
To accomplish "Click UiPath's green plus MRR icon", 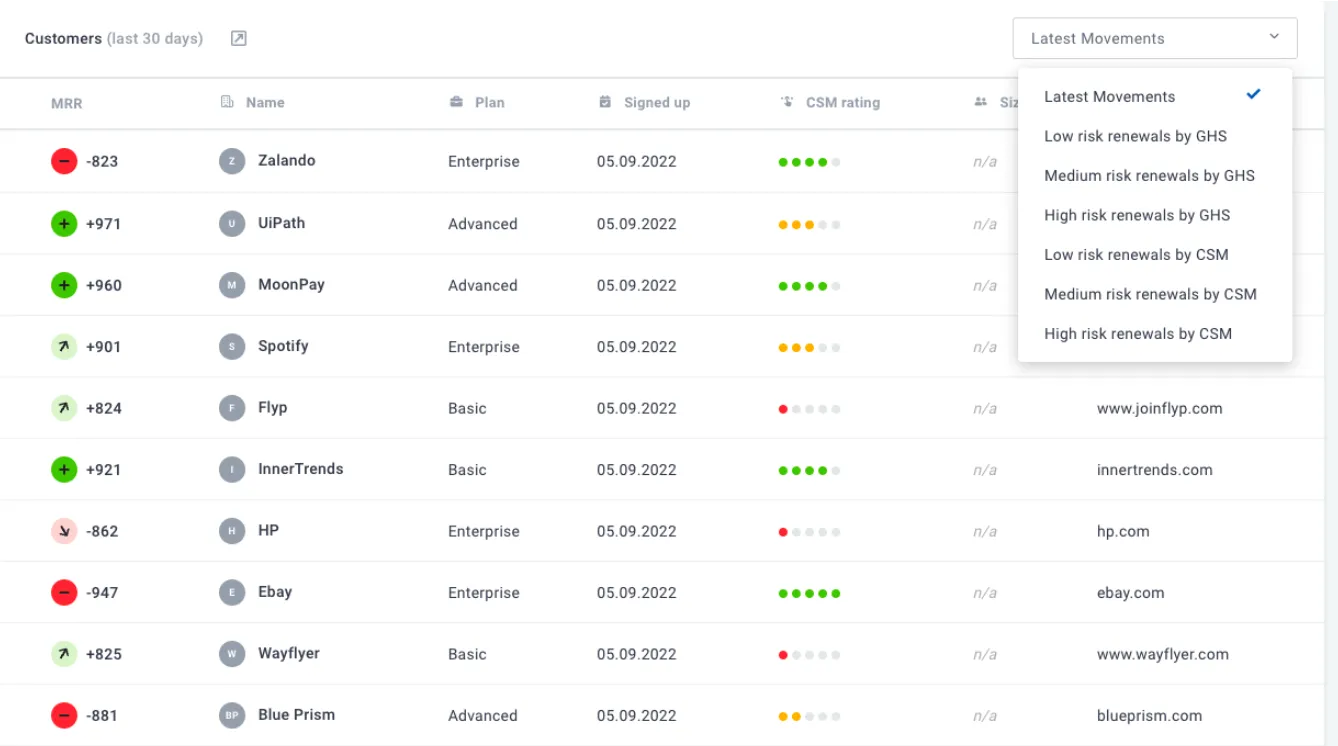I will [x=64, y=224].
